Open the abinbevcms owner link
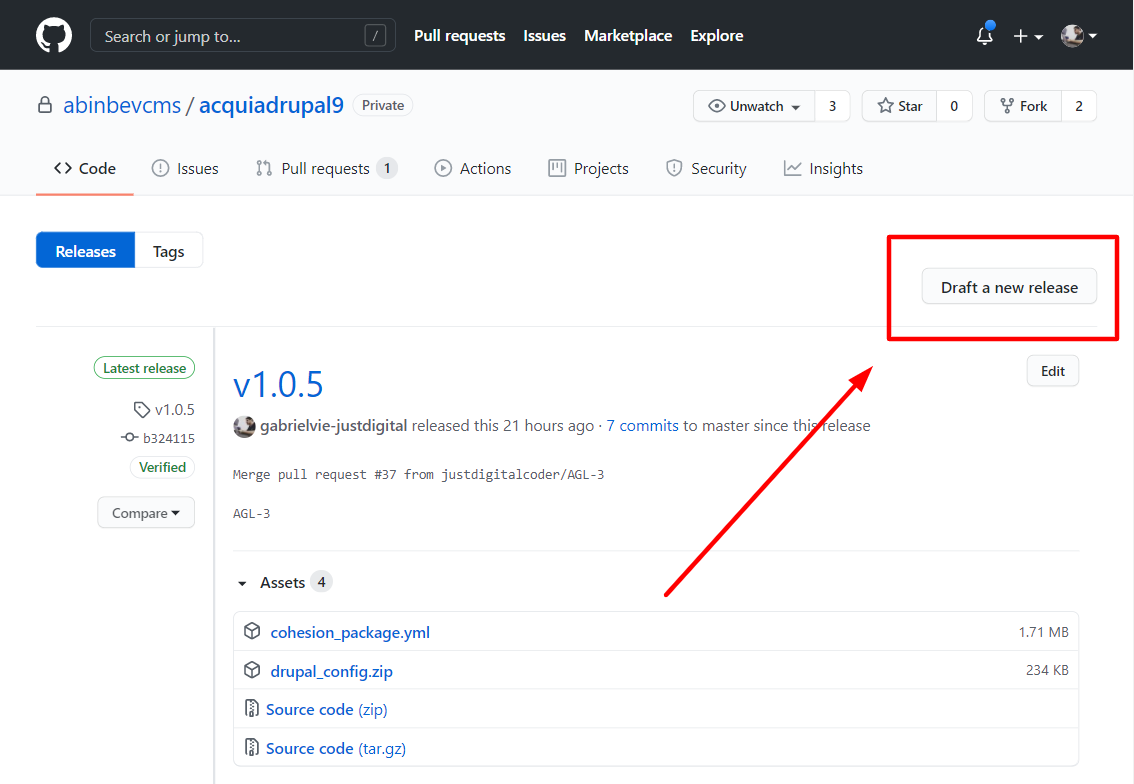 [122, 106]
